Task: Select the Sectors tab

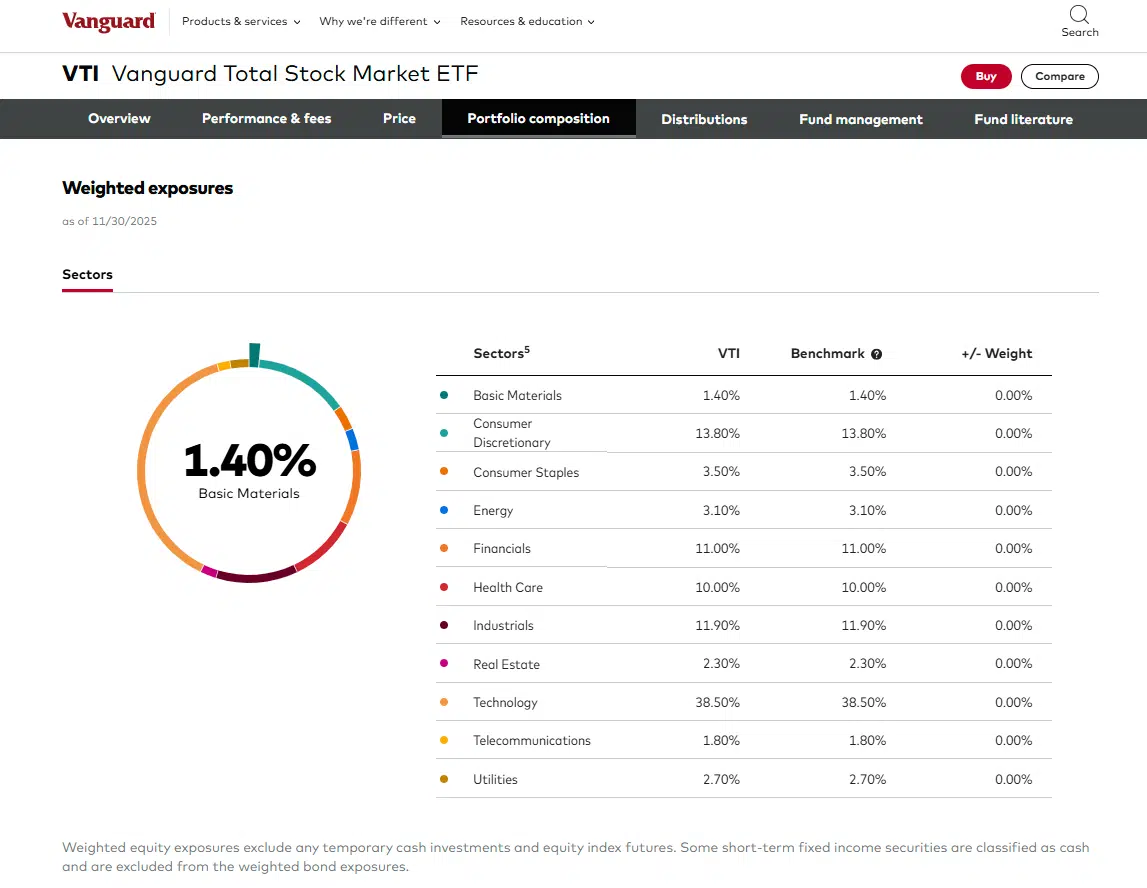Action: point(87,274)
